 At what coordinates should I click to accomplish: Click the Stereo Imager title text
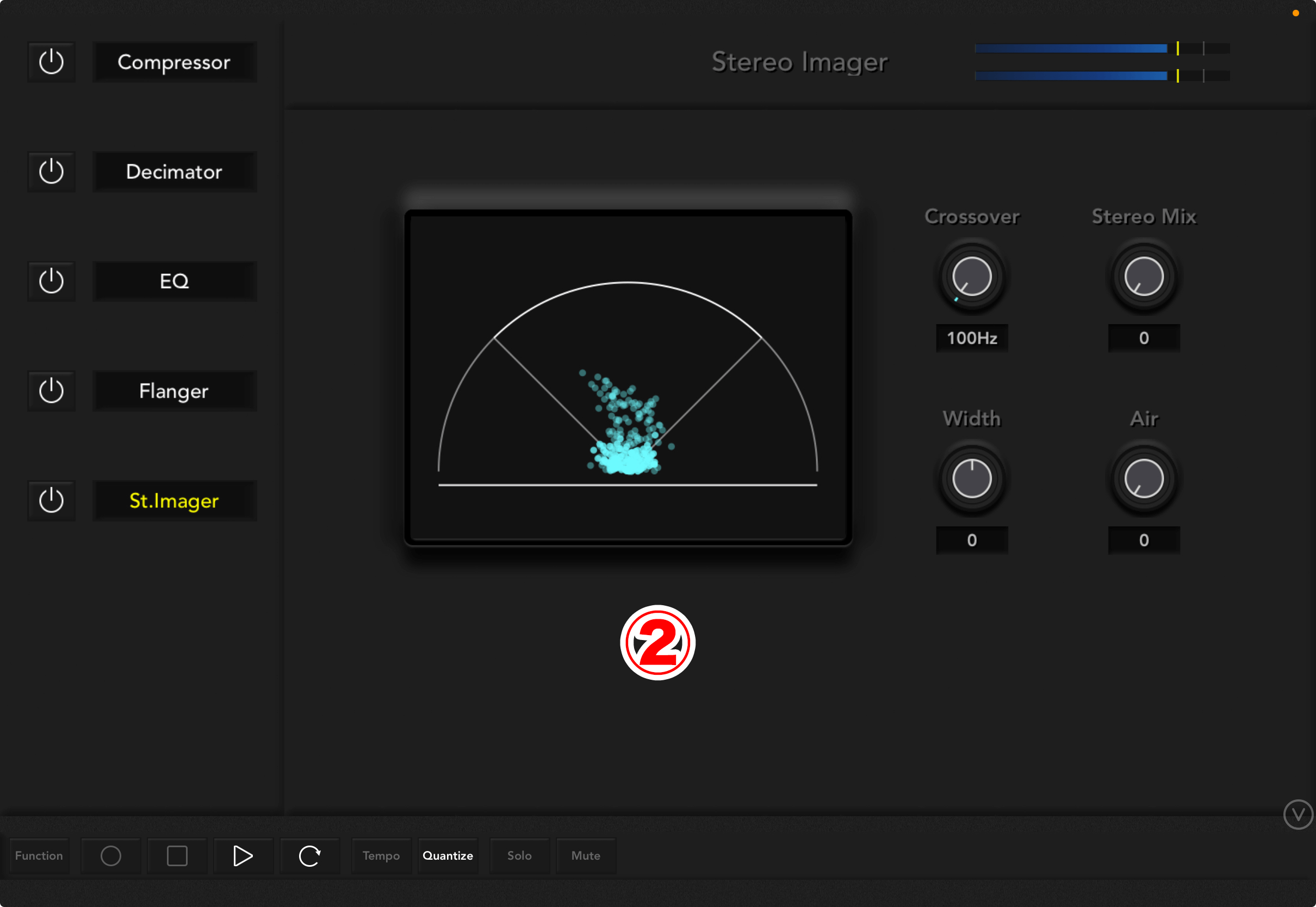(x=799, y=62)
